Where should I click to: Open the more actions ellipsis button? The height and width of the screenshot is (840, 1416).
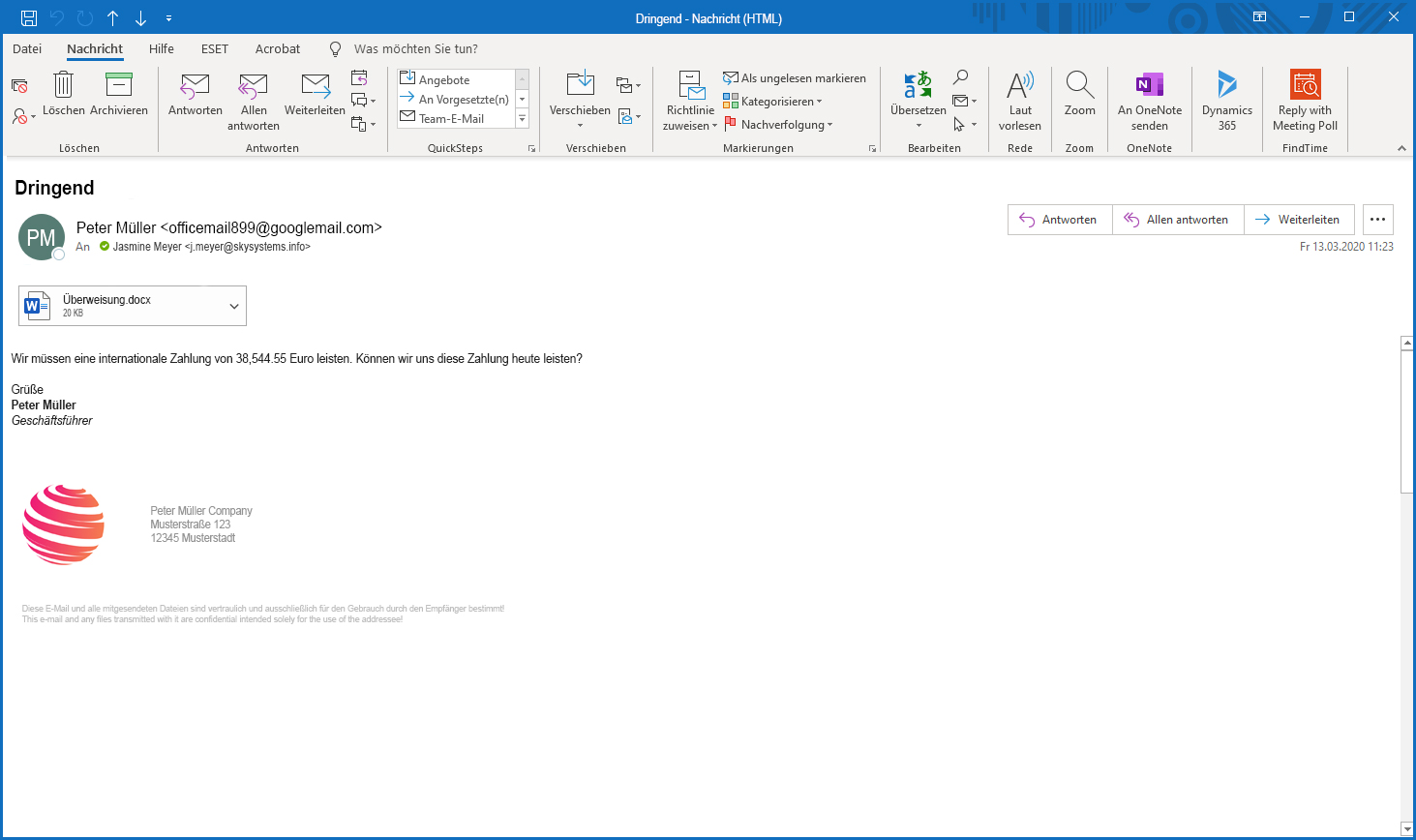tap(1378, 220)
